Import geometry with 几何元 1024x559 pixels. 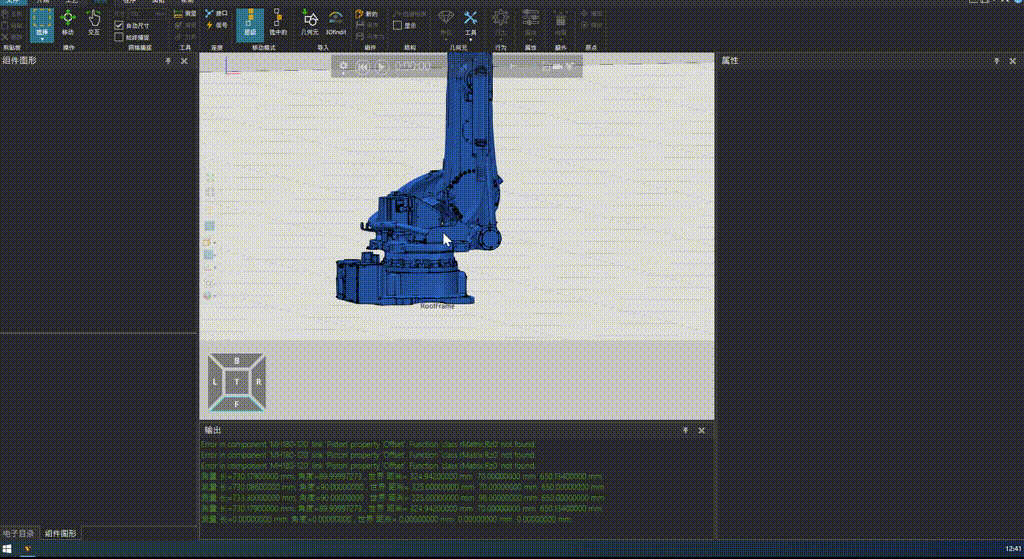pyautogui.click(x=310, y=24)
